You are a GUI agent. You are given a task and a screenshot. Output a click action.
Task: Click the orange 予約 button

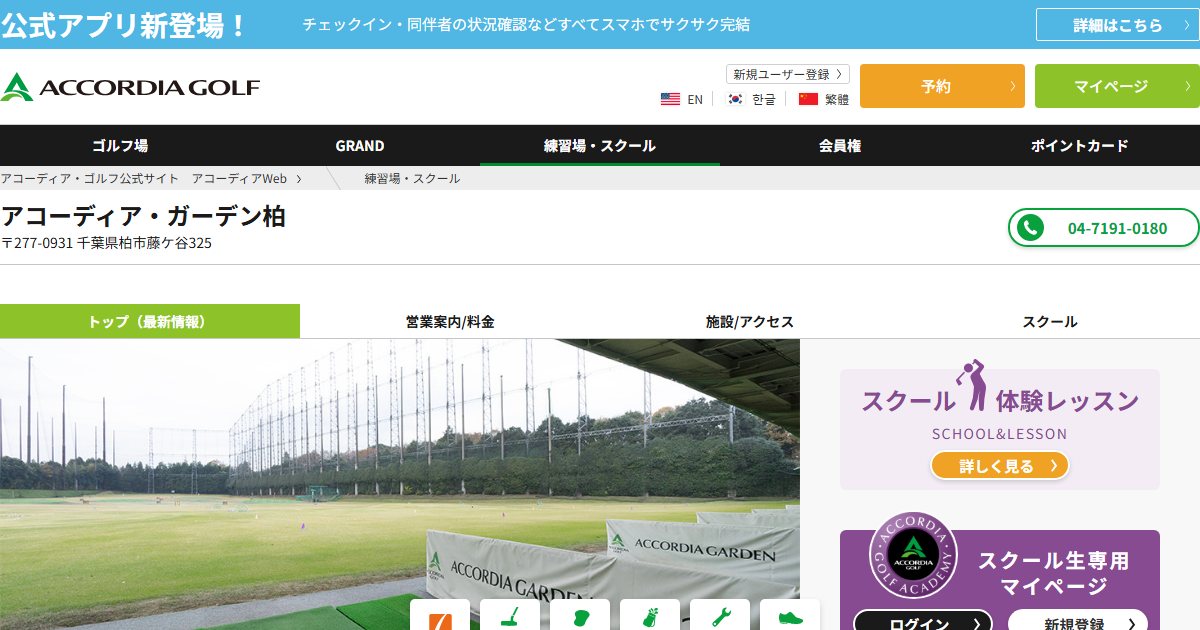942,86
